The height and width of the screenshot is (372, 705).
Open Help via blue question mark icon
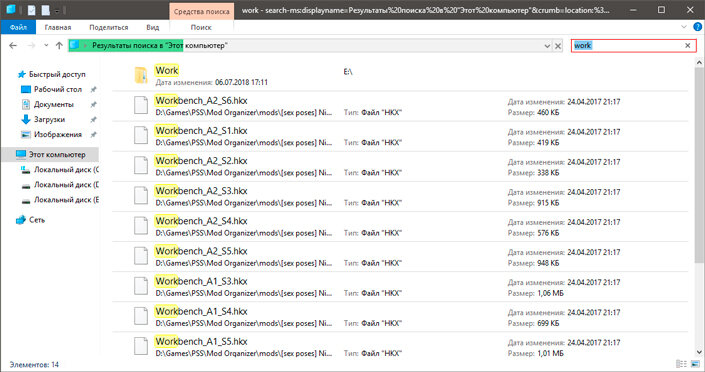(697, 27)
